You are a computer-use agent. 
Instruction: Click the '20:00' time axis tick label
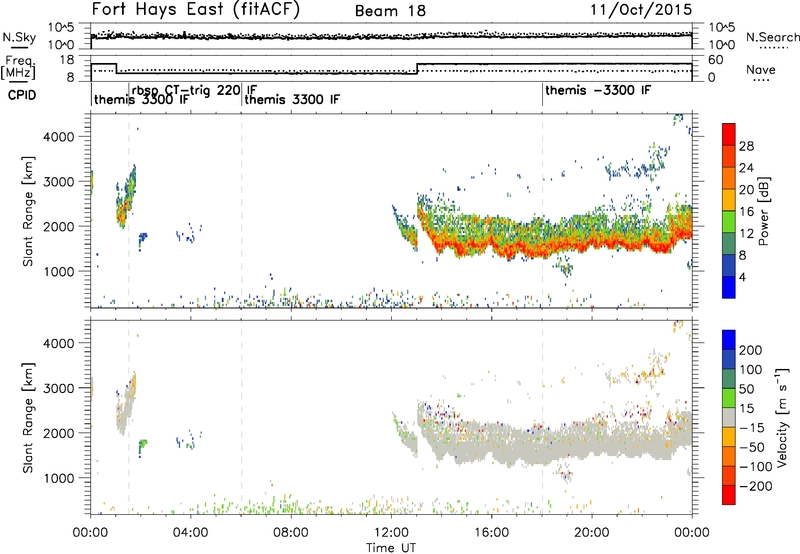[591, 533]
